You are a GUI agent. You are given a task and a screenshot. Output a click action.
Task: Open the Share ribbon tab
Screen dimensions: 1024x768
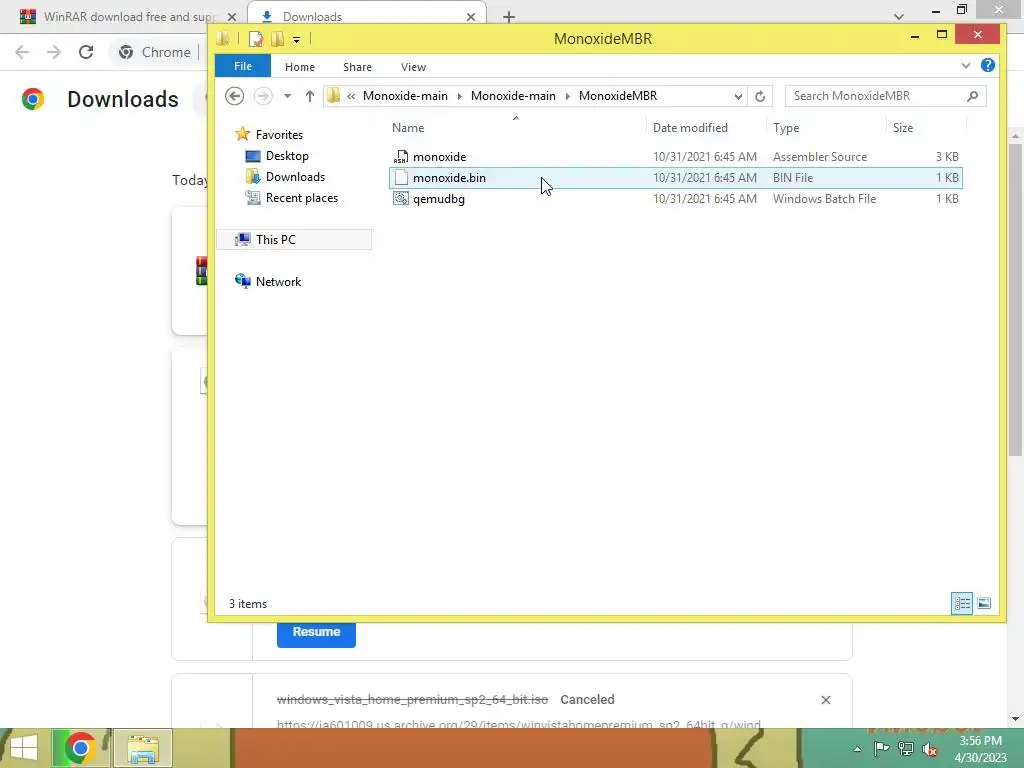click(357, 67)
